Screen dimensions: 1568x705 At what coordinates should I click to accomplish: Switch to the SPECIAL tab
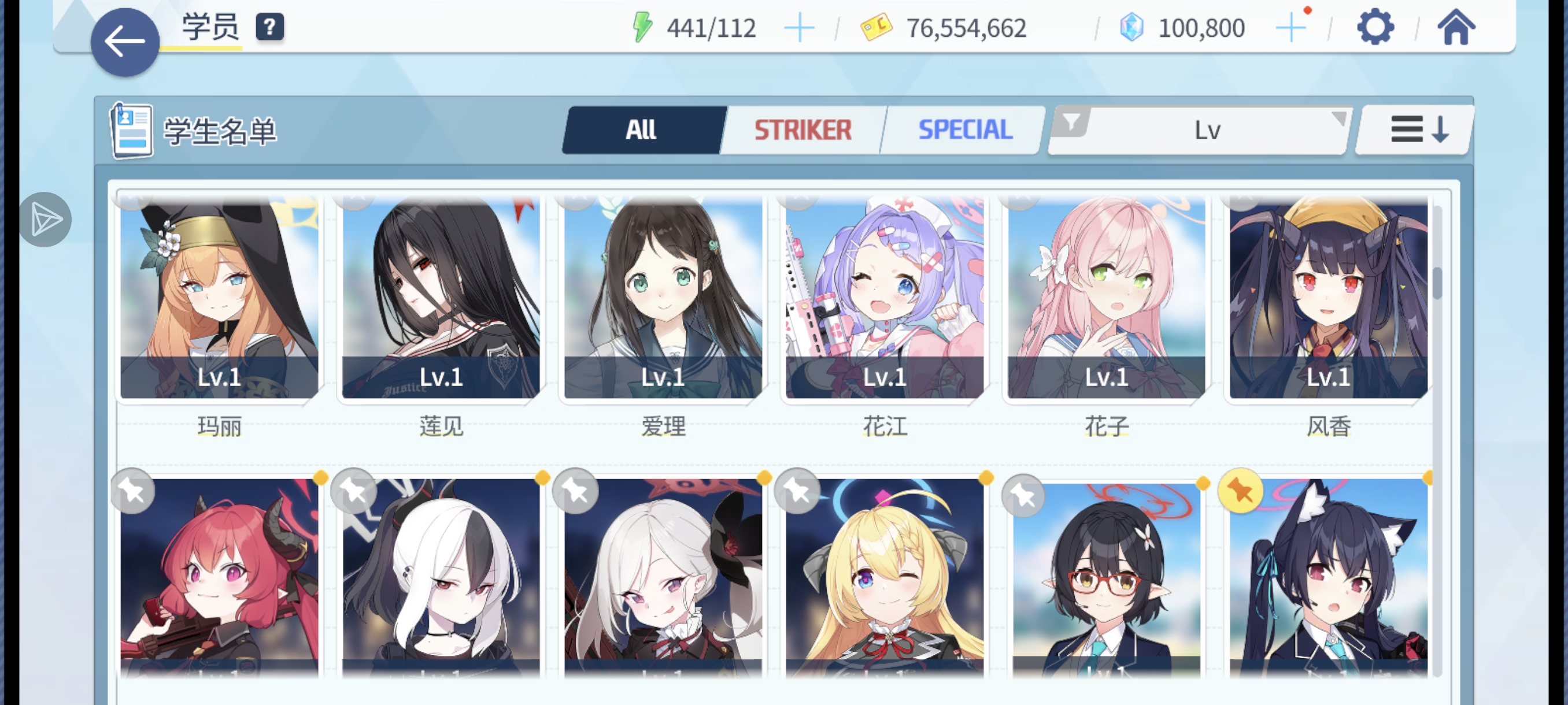coord(965,129)
